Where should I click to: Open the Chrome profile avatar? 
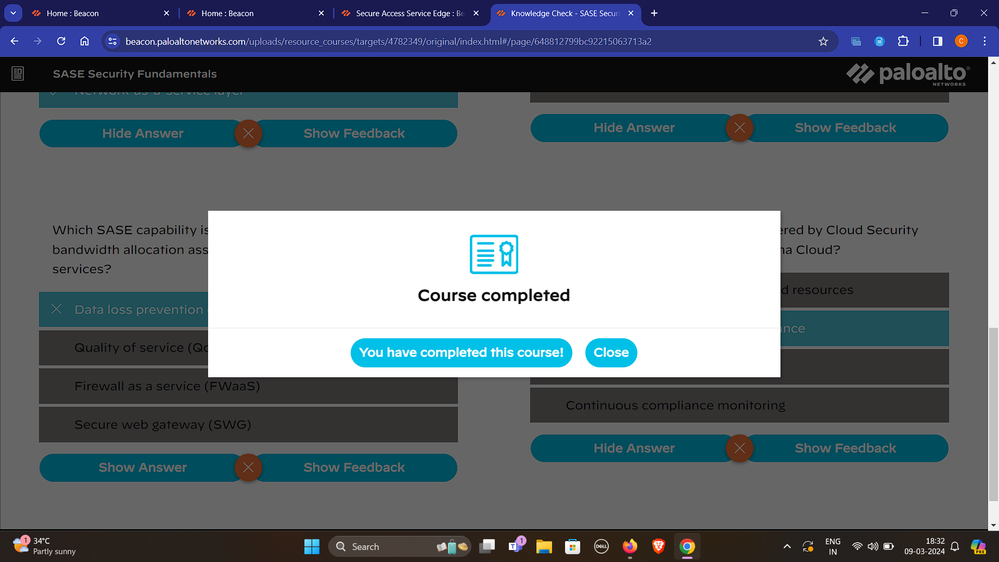coord(961,41)
